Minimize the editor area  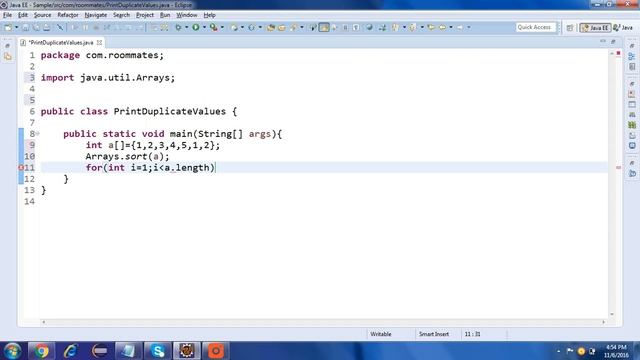tap(603, 42)
